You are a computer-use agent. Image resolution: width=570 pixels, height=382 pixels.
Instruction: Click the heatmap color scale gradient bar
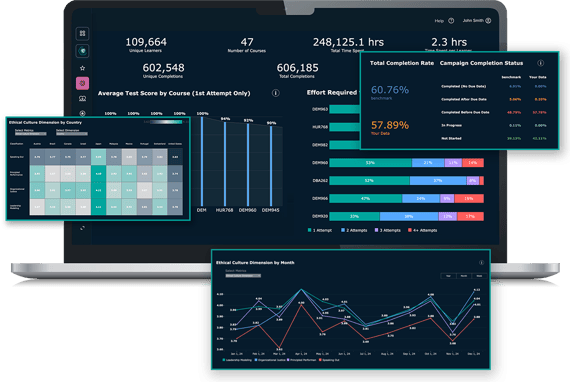tap(166, 122)
